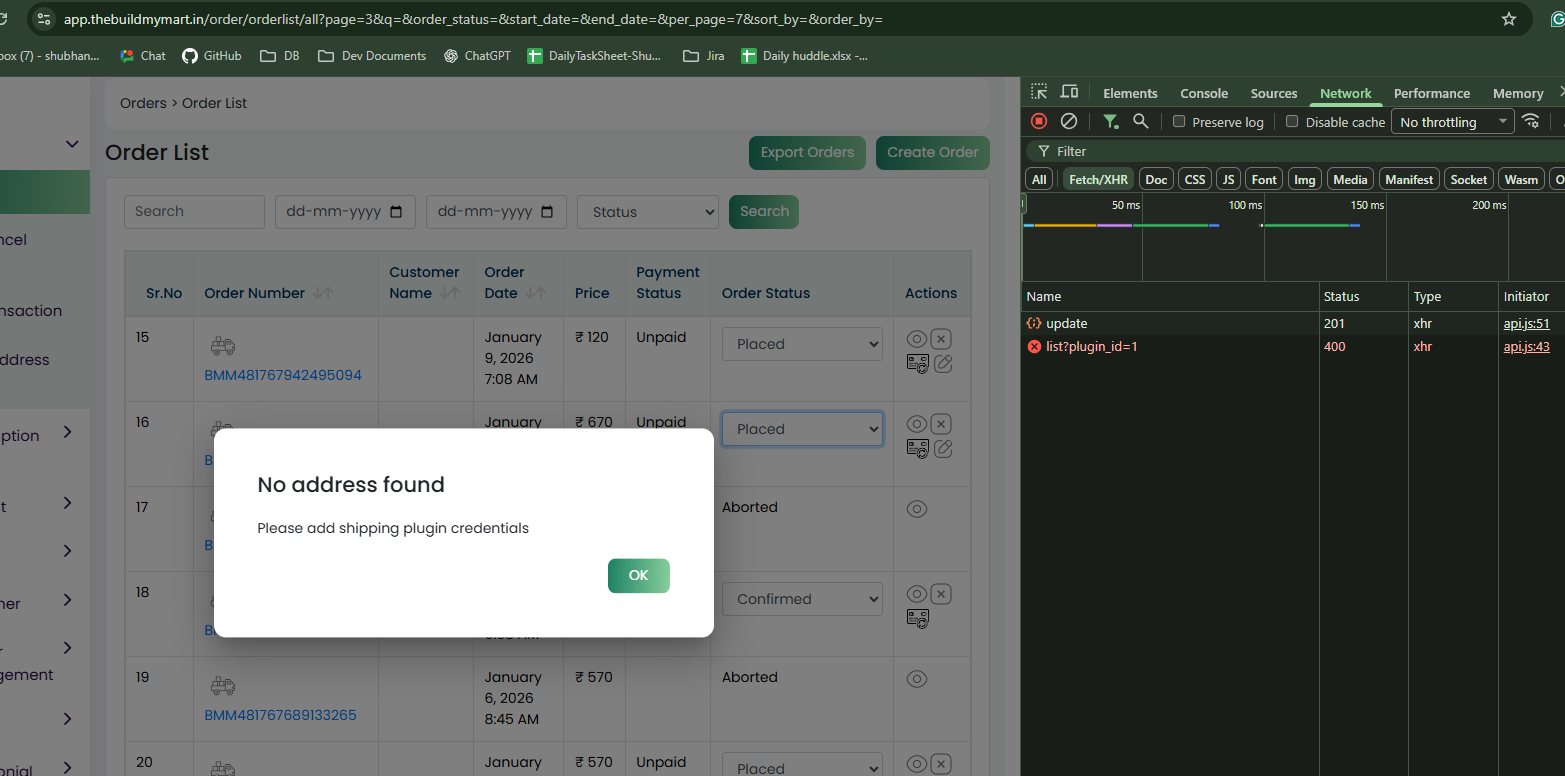Edit order 15 with the pencil icon
The image size is (1565, 776).
942,363
